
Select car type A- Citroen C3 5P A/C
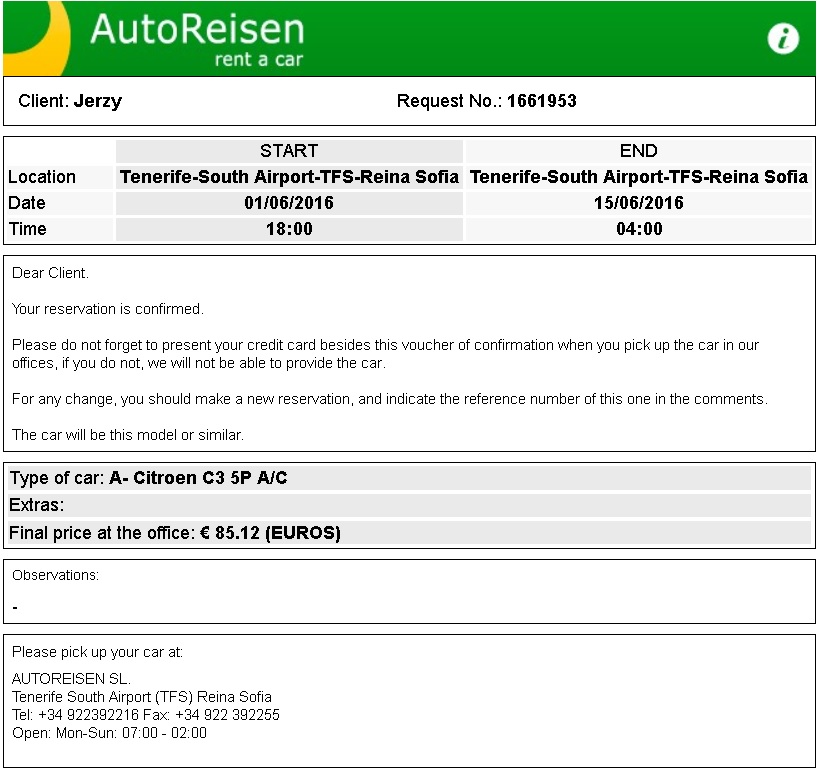tap(198, 478)
